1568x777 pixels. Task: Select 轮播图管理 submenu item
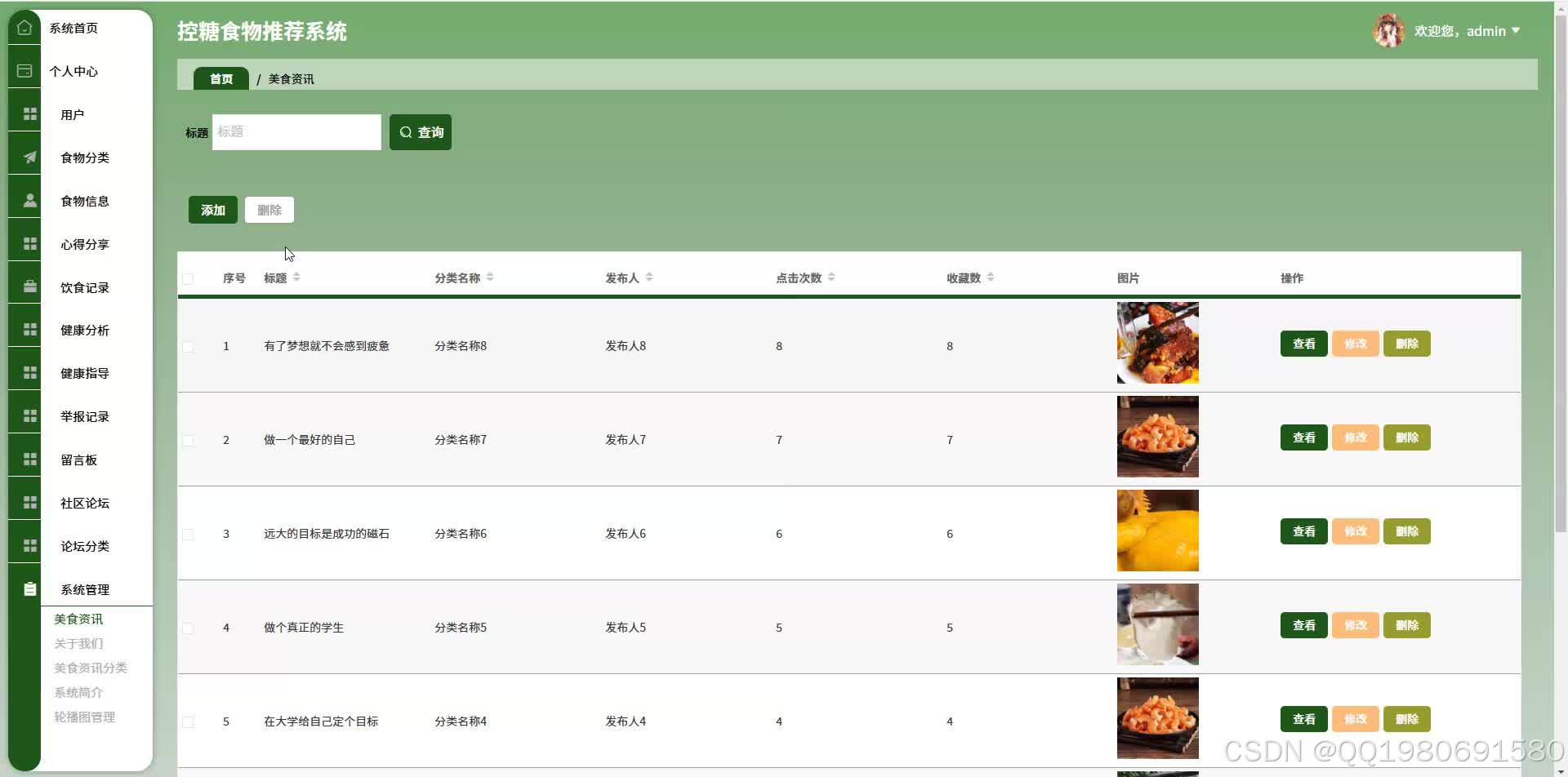click(84, 717)
